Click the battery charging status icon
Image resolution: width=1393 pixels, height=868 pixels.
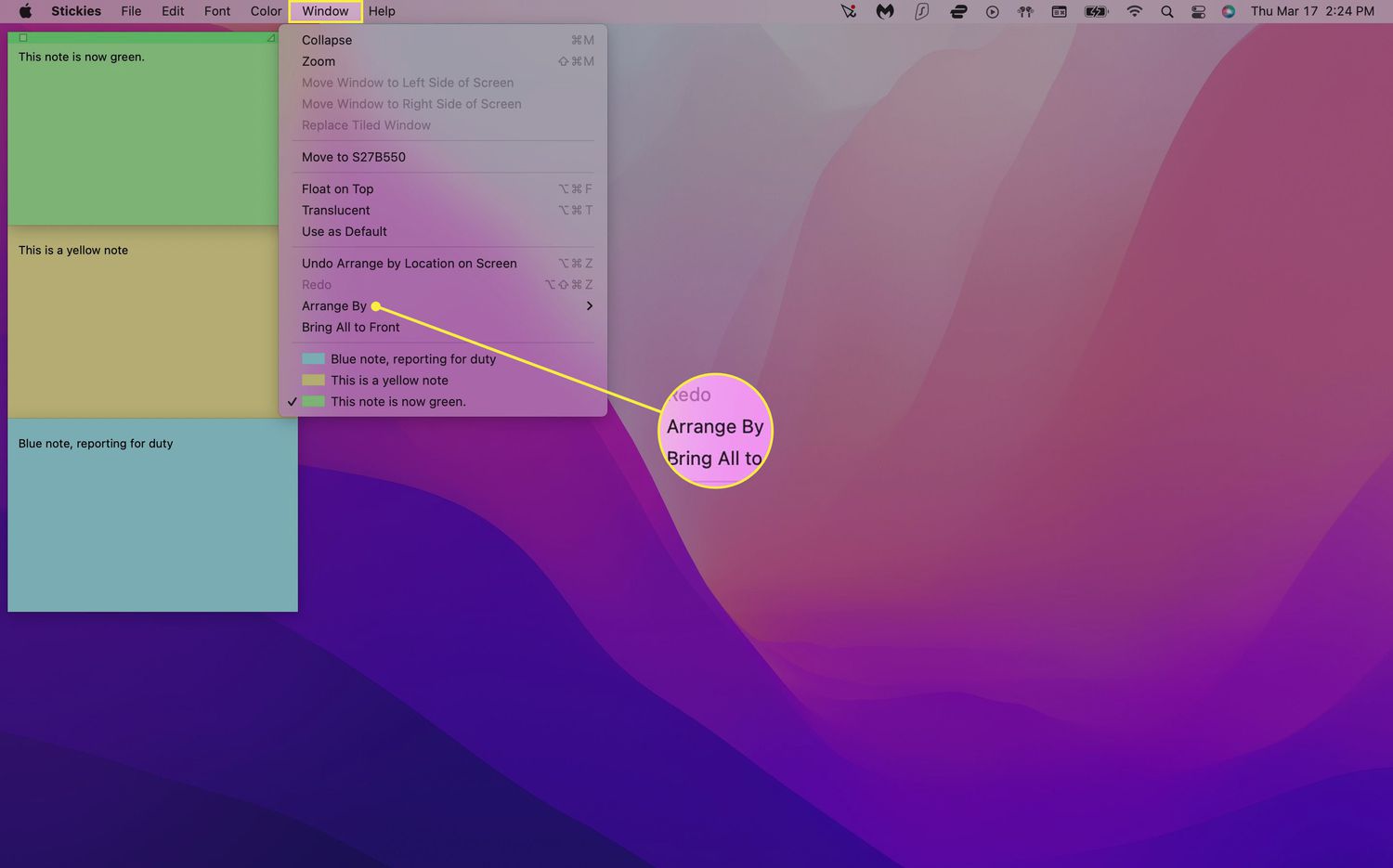1097,11
